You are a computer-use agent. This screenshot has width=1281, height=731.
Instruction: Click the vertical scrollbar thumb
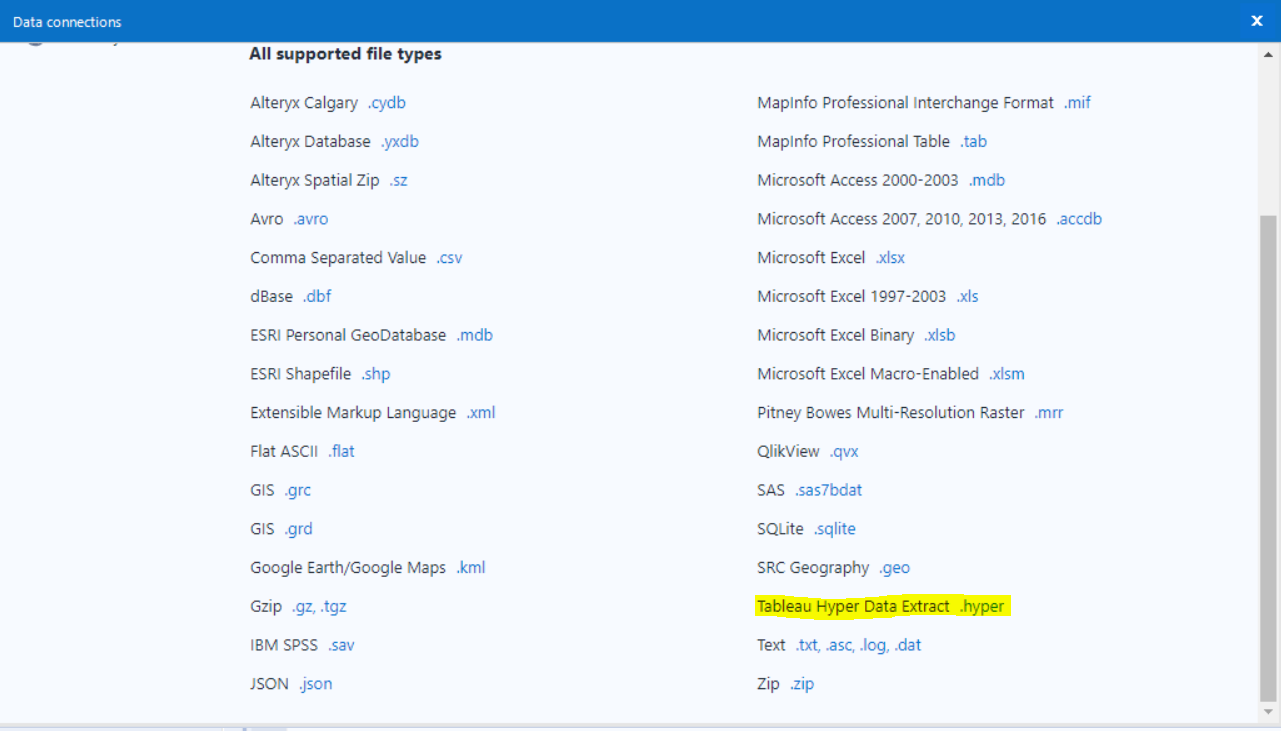coord(1268,455)
